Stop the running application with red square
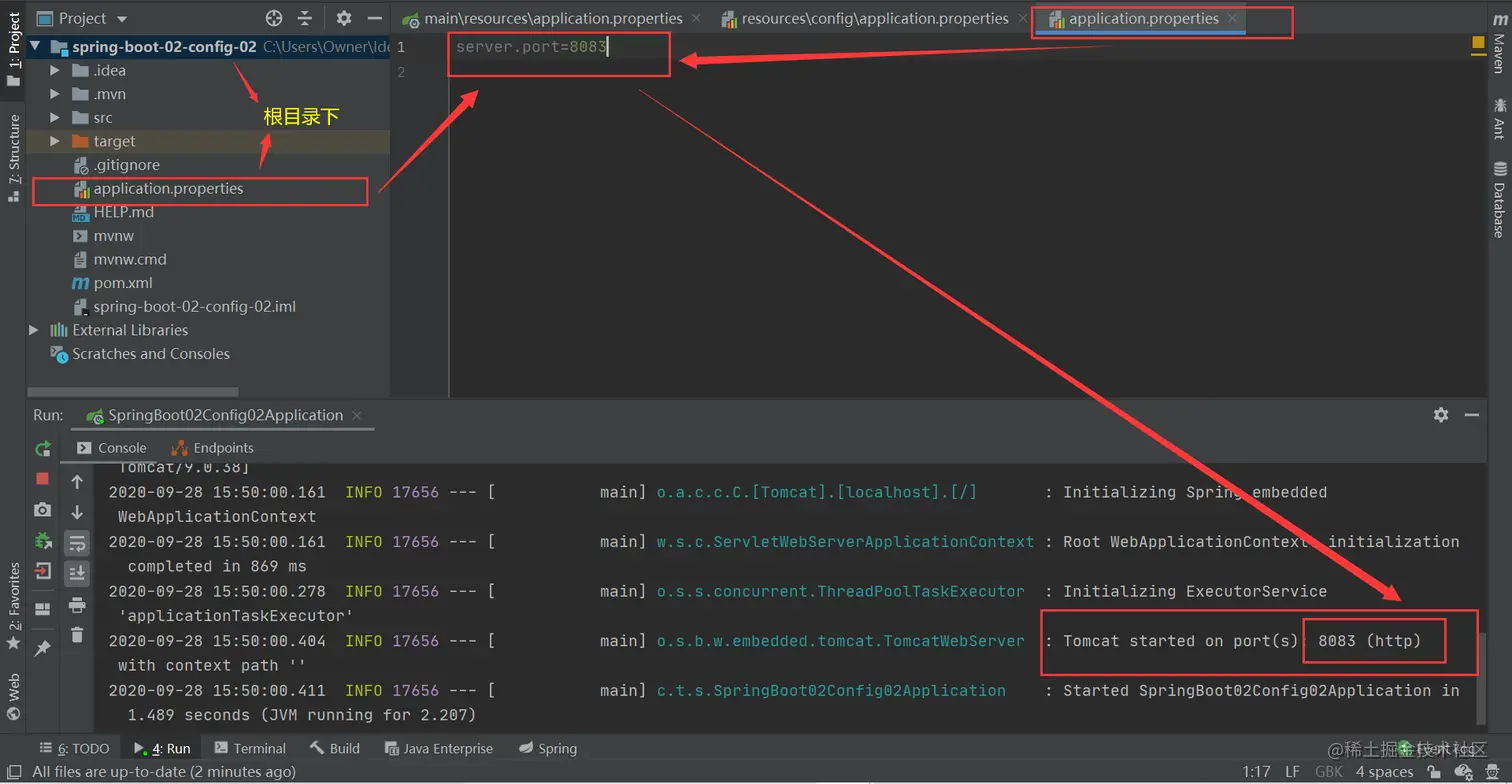Image resolution: width=1512 pixels, height=784 pixels. [42, 479]
